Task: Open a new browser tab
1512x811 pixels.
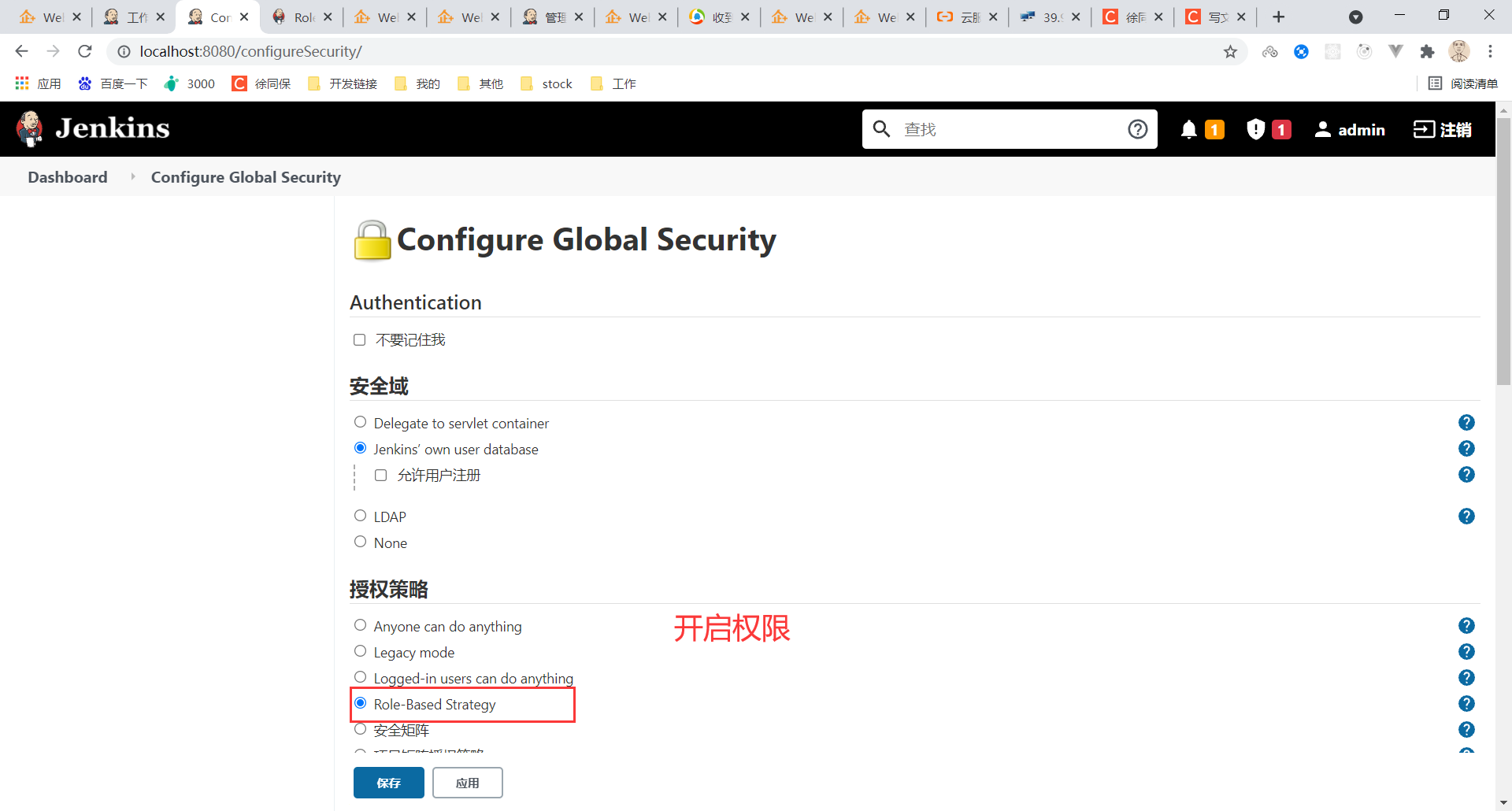Action: [1279, 17]
